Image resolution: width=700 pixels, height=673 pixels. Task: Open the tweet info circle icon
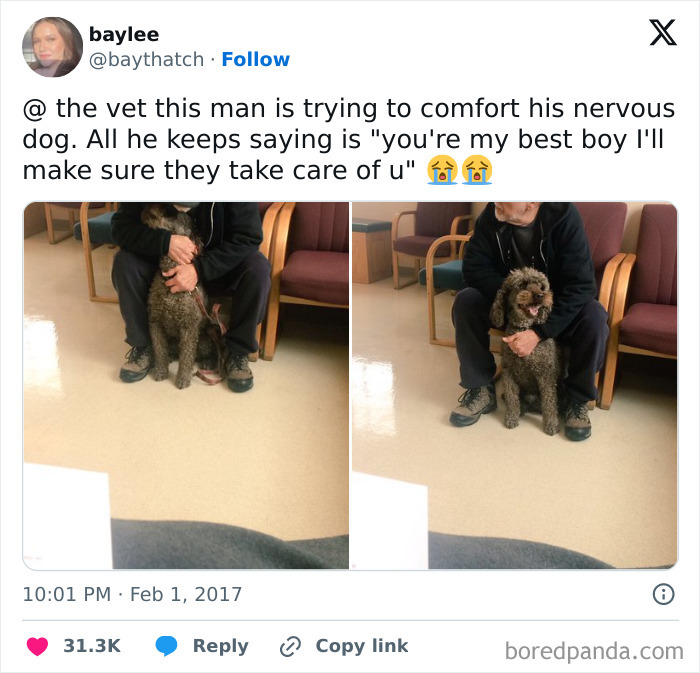pos(663,594)
